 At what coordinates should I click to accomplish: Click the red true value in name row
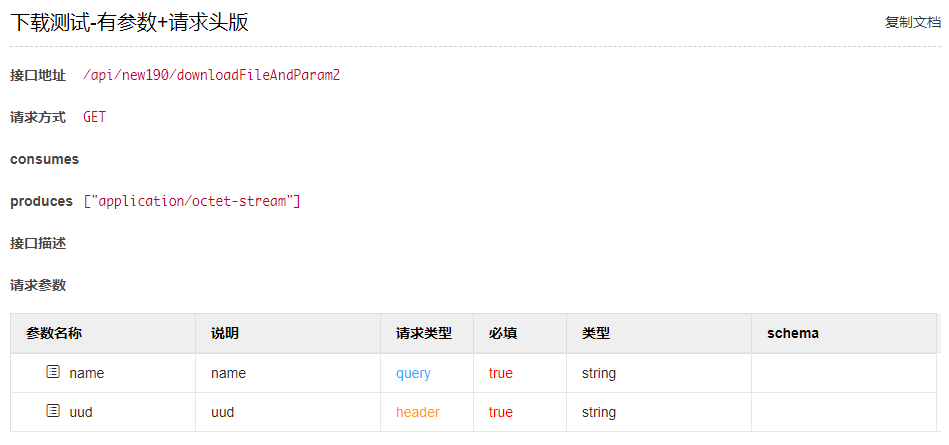click(x=501, y=373)
